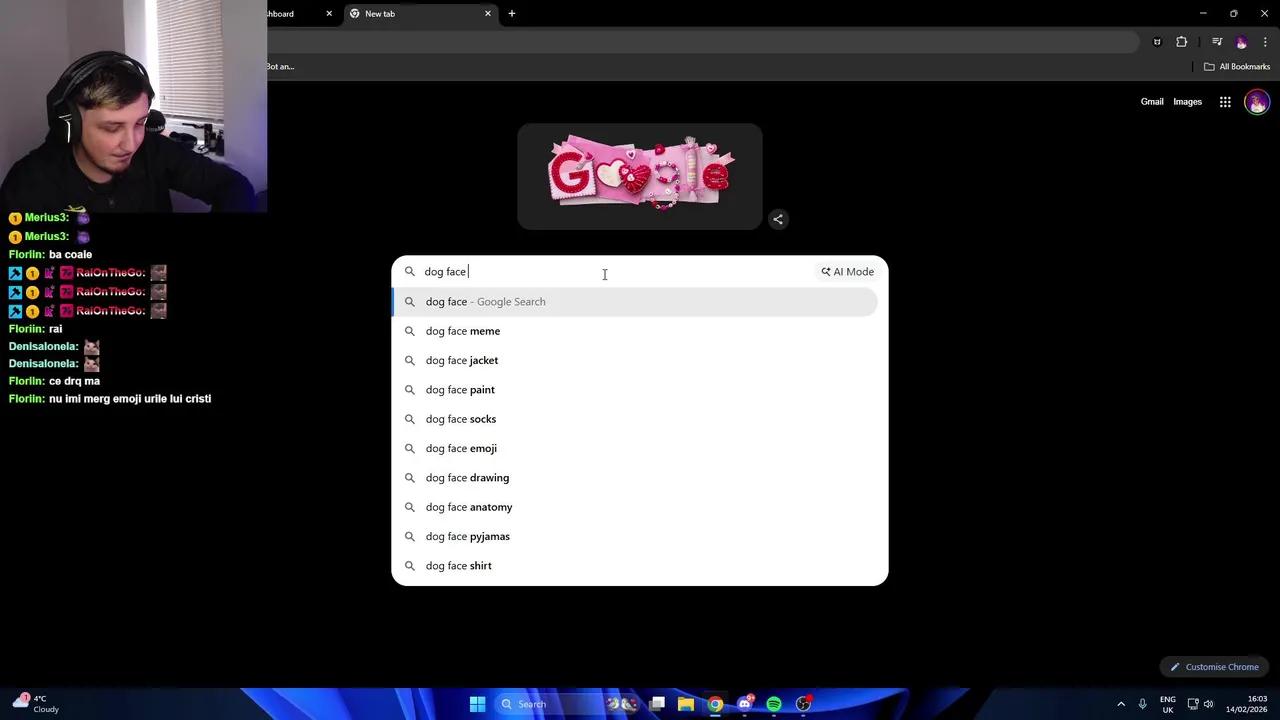The height and width of the screenshot is (720, 1280).
Task: Open media controls music-note icon
Action: coord(1217,42)
